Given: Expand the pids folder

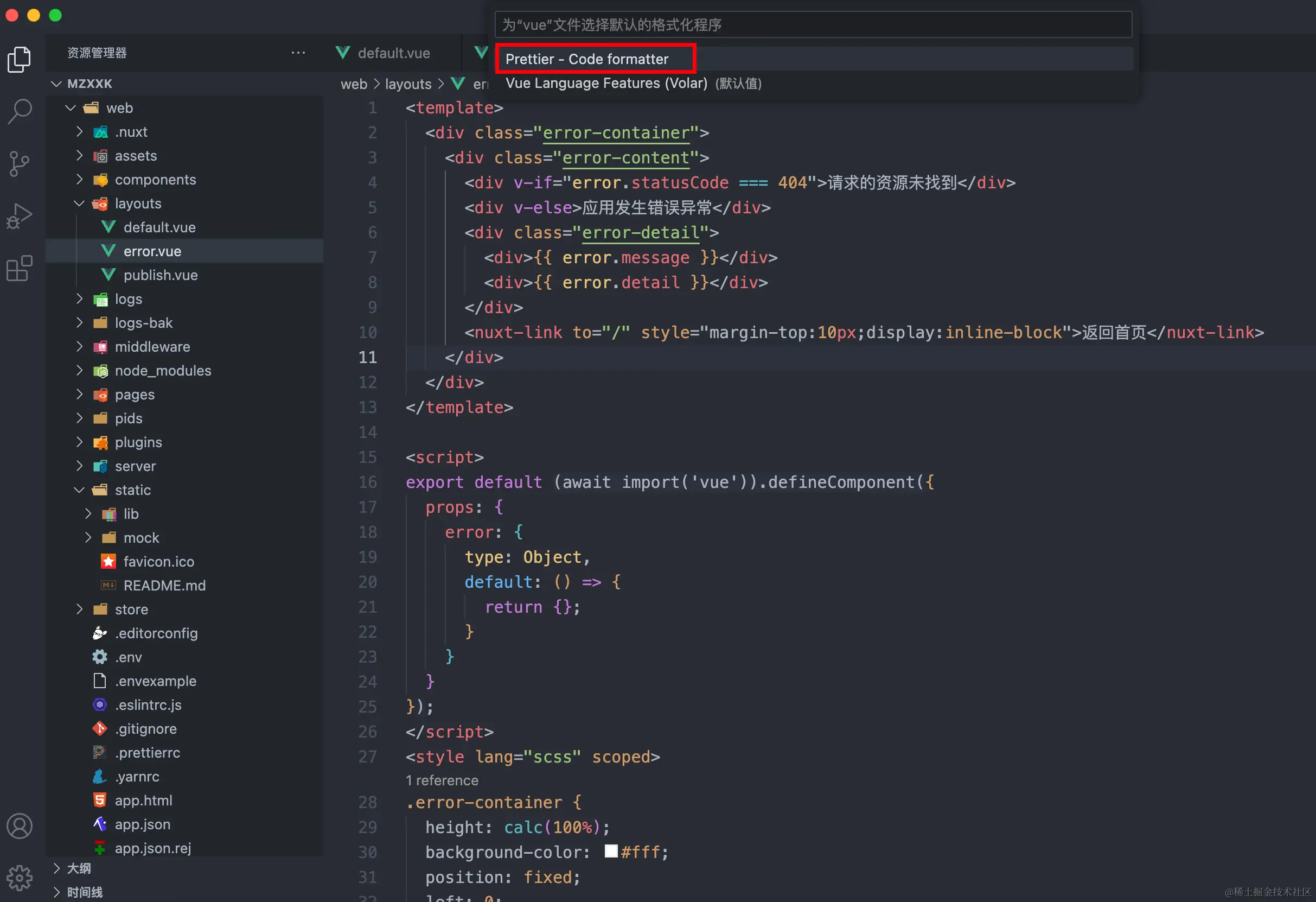Looking at the screenshot, I should pyautogui.click(x=79, y=418).
